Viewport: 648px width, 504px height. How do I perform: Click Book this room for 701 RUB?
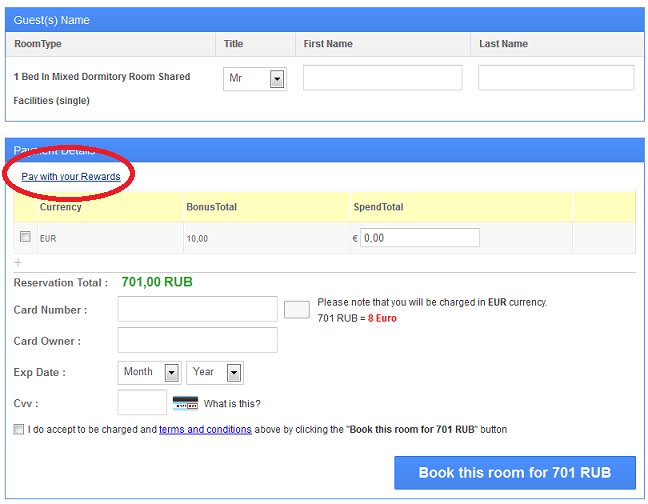515,473
